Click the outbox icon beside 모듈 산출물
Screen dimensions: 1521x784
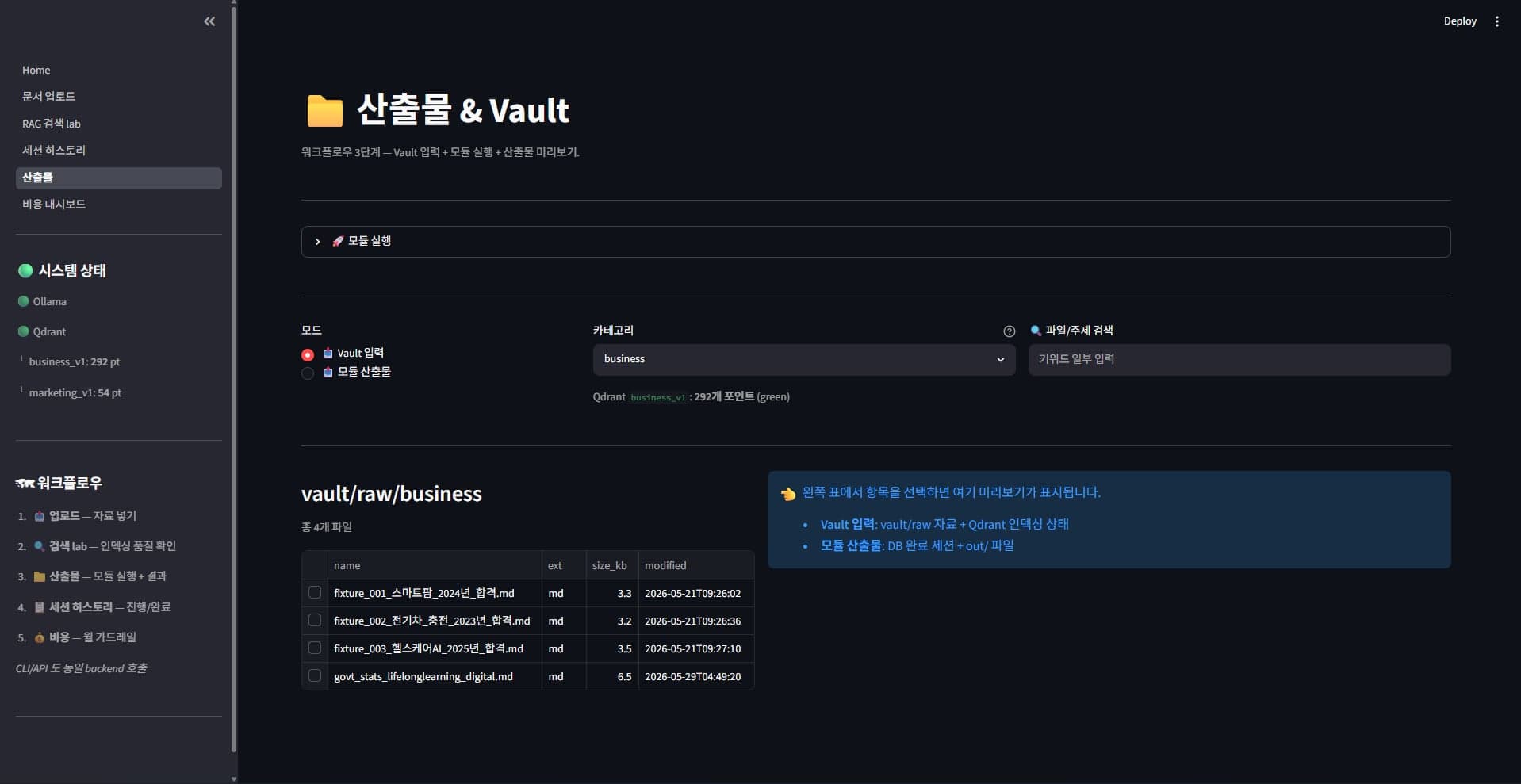click(328, 372)
